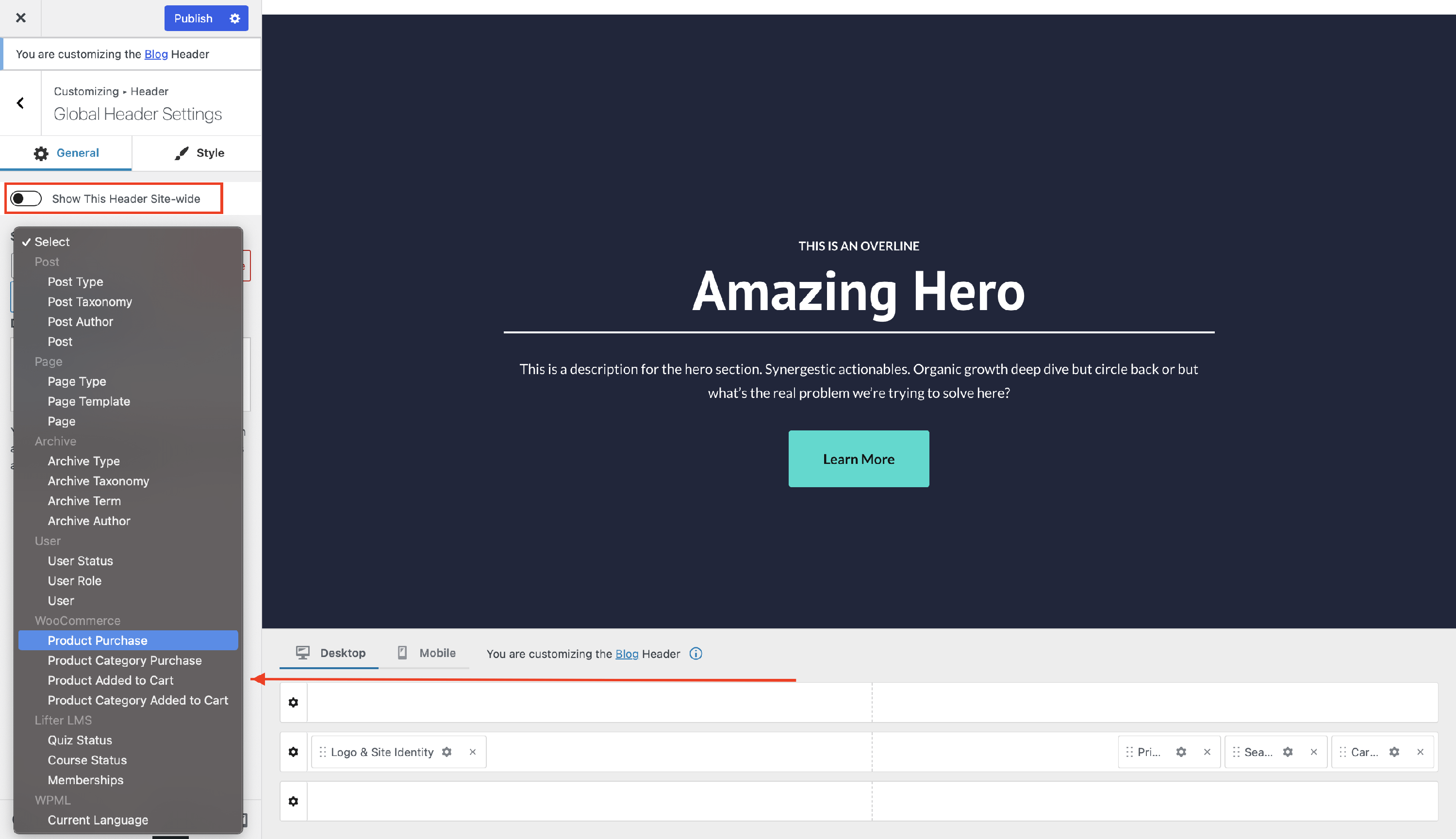Click the Learn More hero button
The height and width of the screenshot is (839, 1456).
(x=858, y=459)
